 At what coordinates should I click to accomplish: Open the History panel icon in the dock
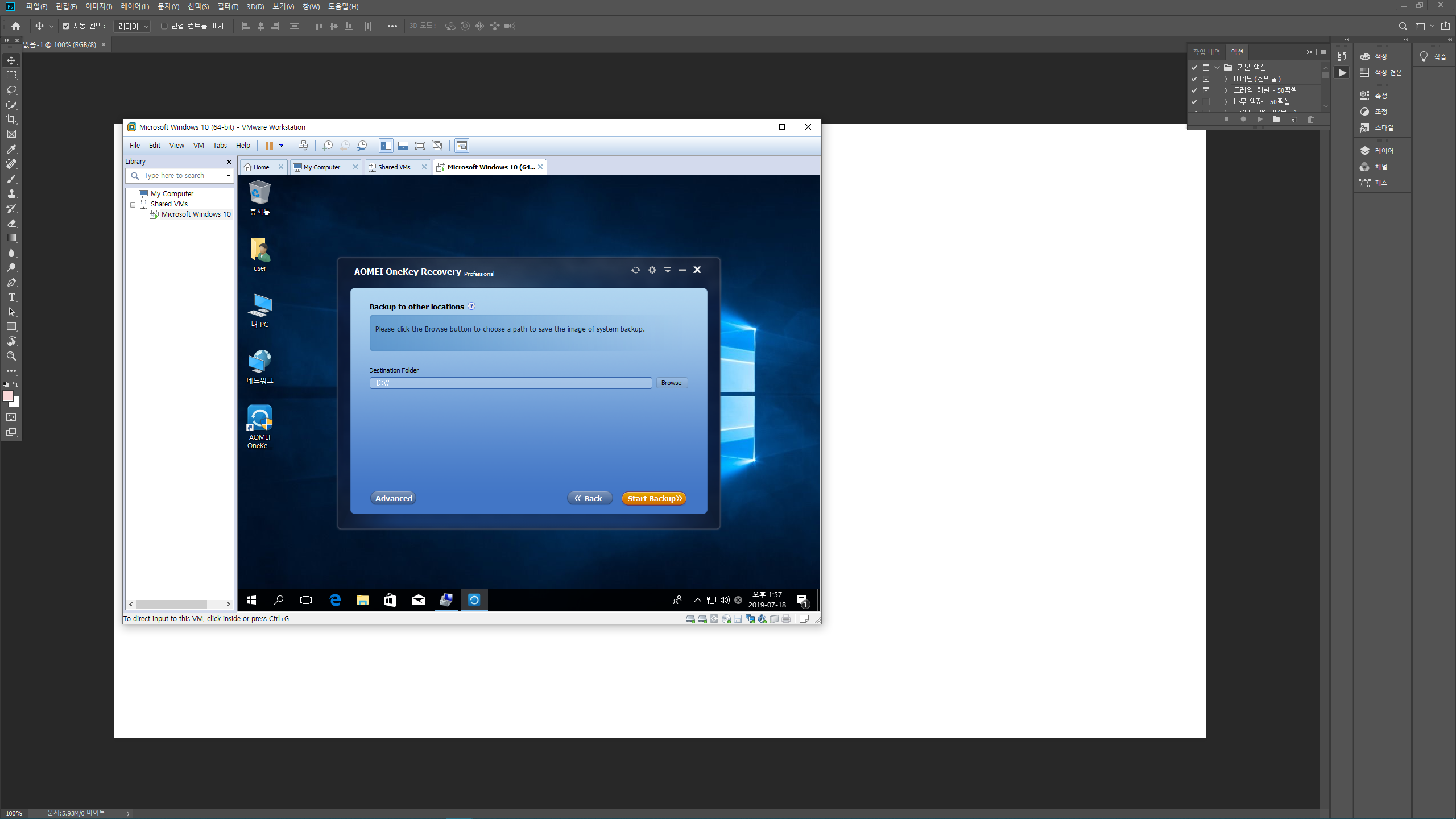click(1342, 56)
